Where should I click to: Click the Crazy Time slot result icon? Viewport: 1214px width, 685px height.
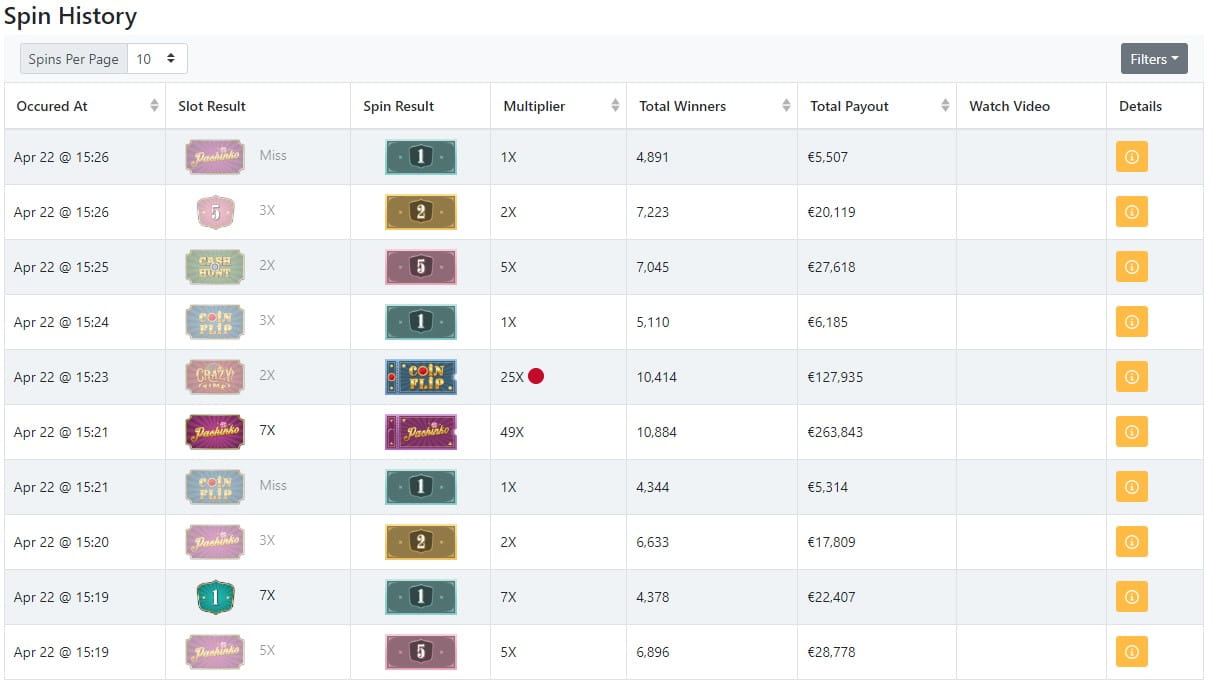point(215,377)
